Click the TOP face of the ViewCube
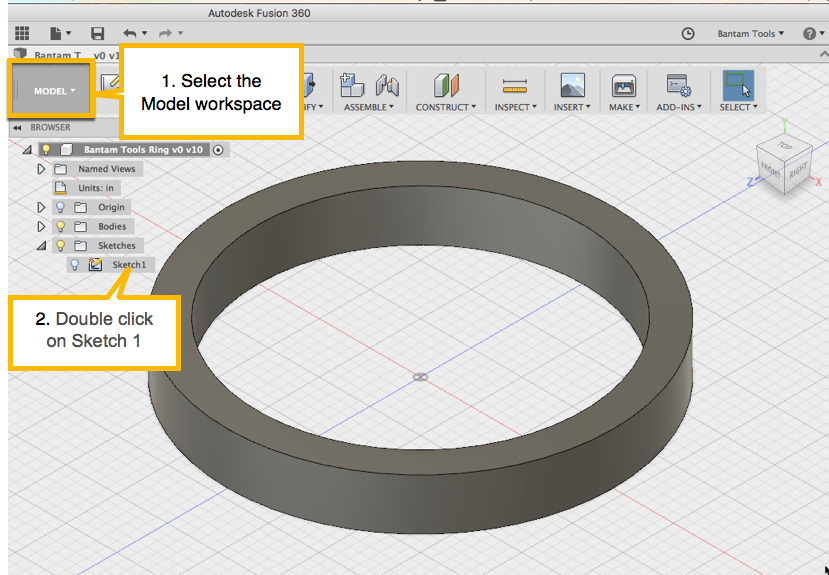Screen dimensions: 829x575 784,145
